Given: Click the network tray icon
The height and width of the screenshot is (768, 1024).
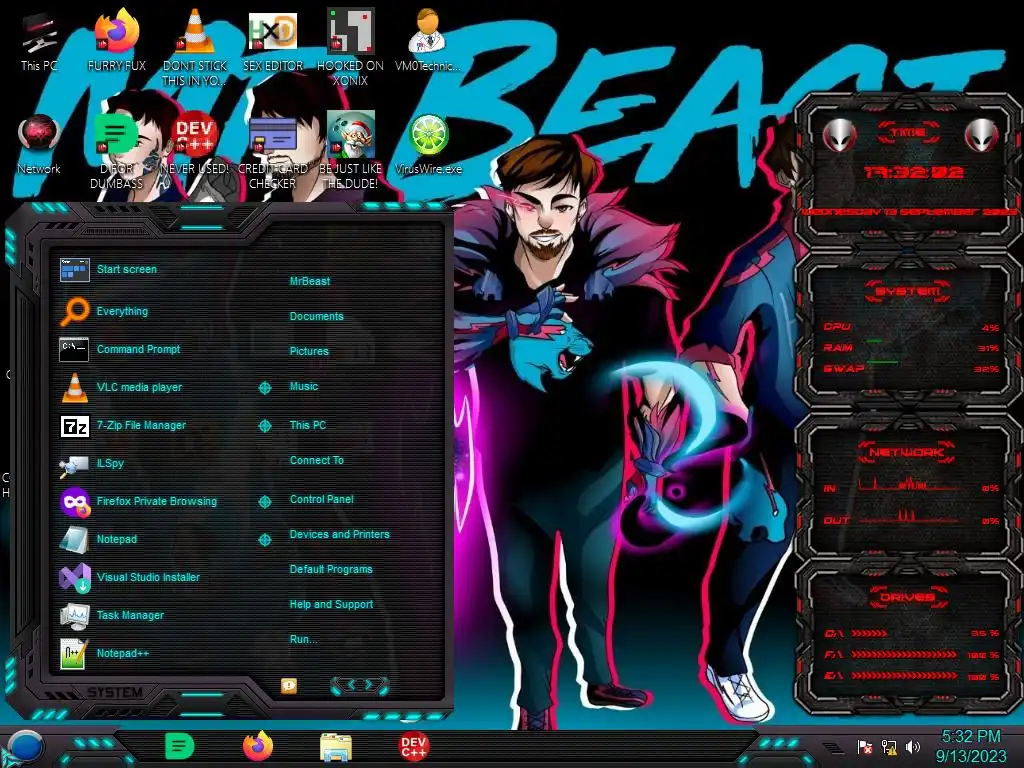Looking at the screenshot, I should pos(889,746).
